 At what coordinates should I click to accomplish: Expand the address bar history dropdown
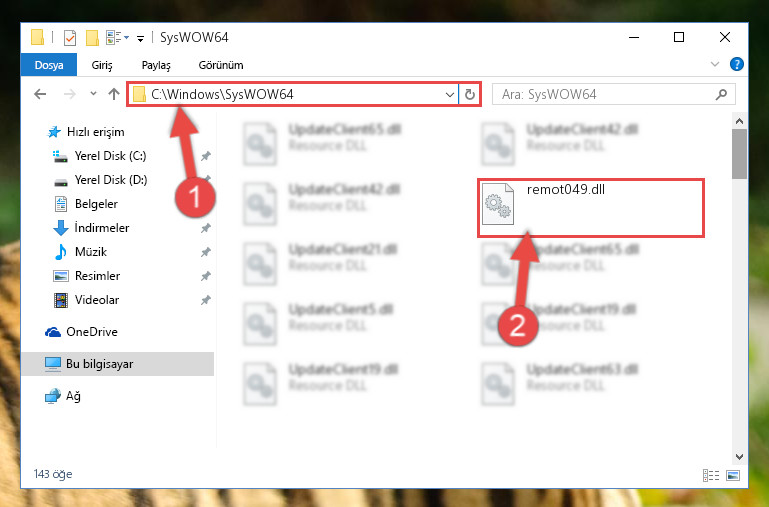(449, 94)
